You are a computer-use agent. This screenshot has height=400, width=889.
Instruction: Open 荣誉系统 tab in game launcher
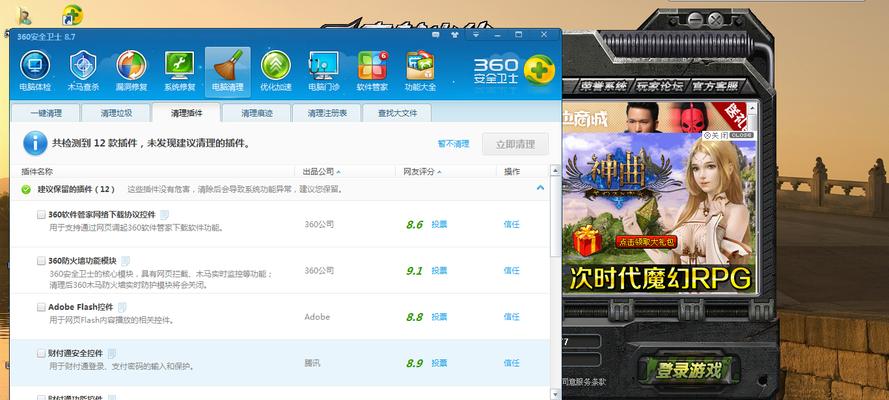pyautogui.click(x=603, y=86)
